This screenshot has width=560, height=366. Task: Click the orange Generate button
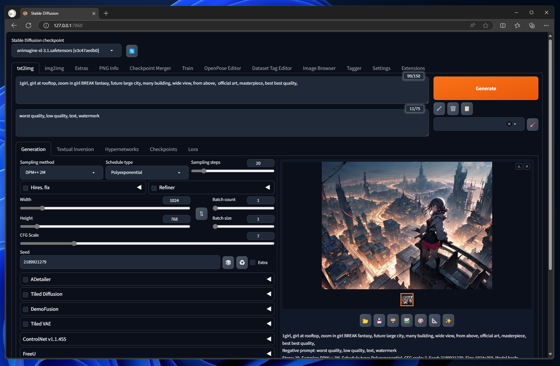[486, 88]
